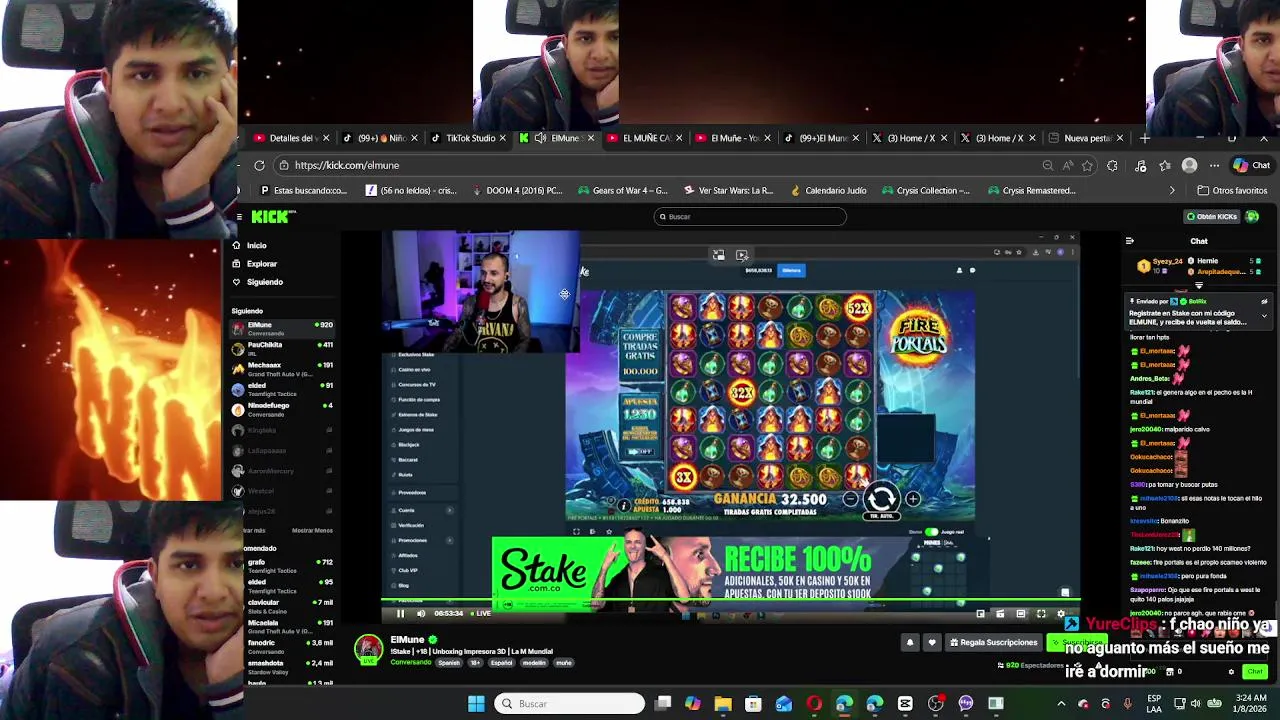Open Ninodefuego channel in sidebar
This screenshot has width=1280, height=720.
[282, 409]
